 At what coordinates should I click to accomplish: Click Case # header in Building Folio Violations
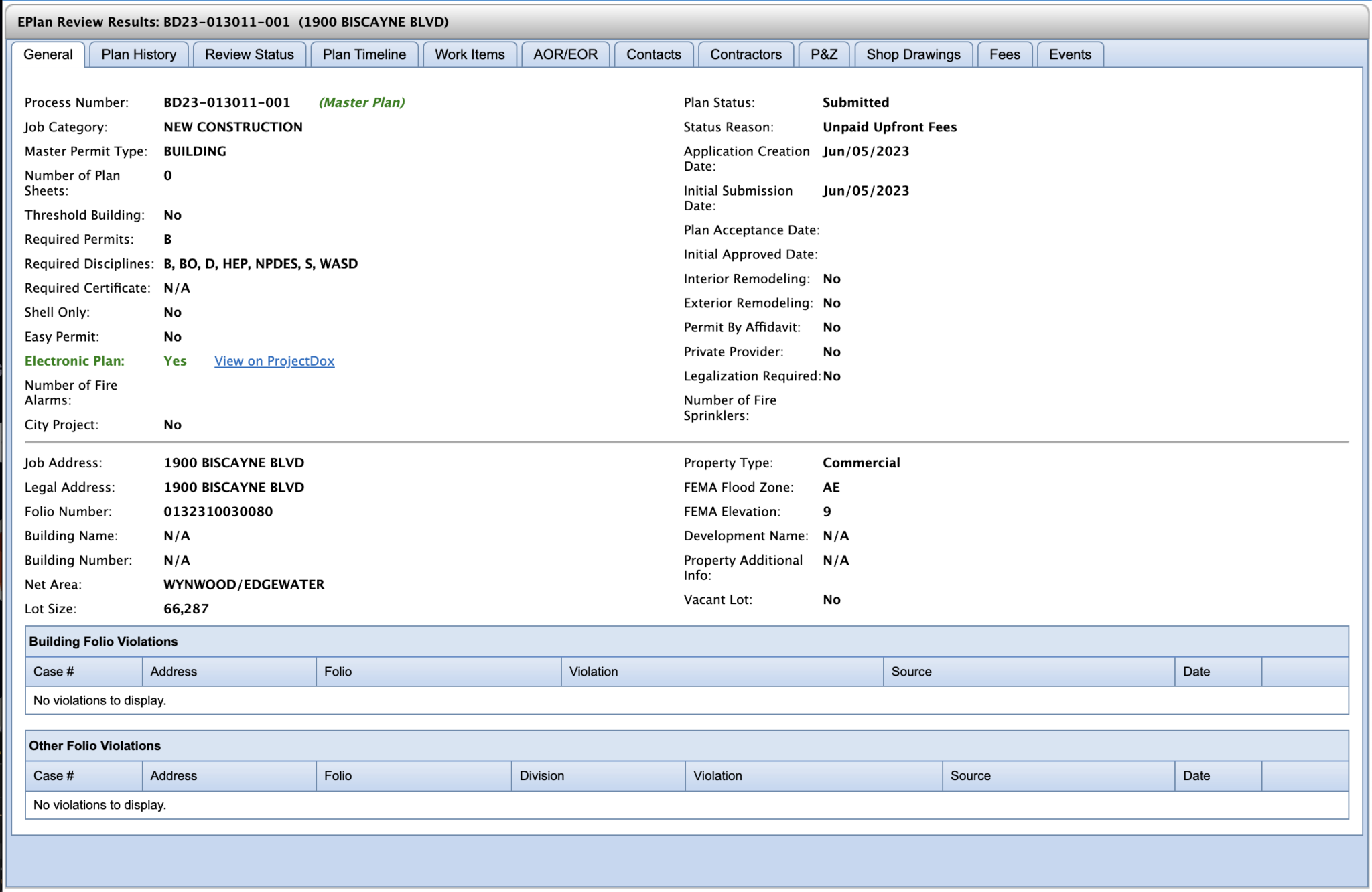[54, 672]
